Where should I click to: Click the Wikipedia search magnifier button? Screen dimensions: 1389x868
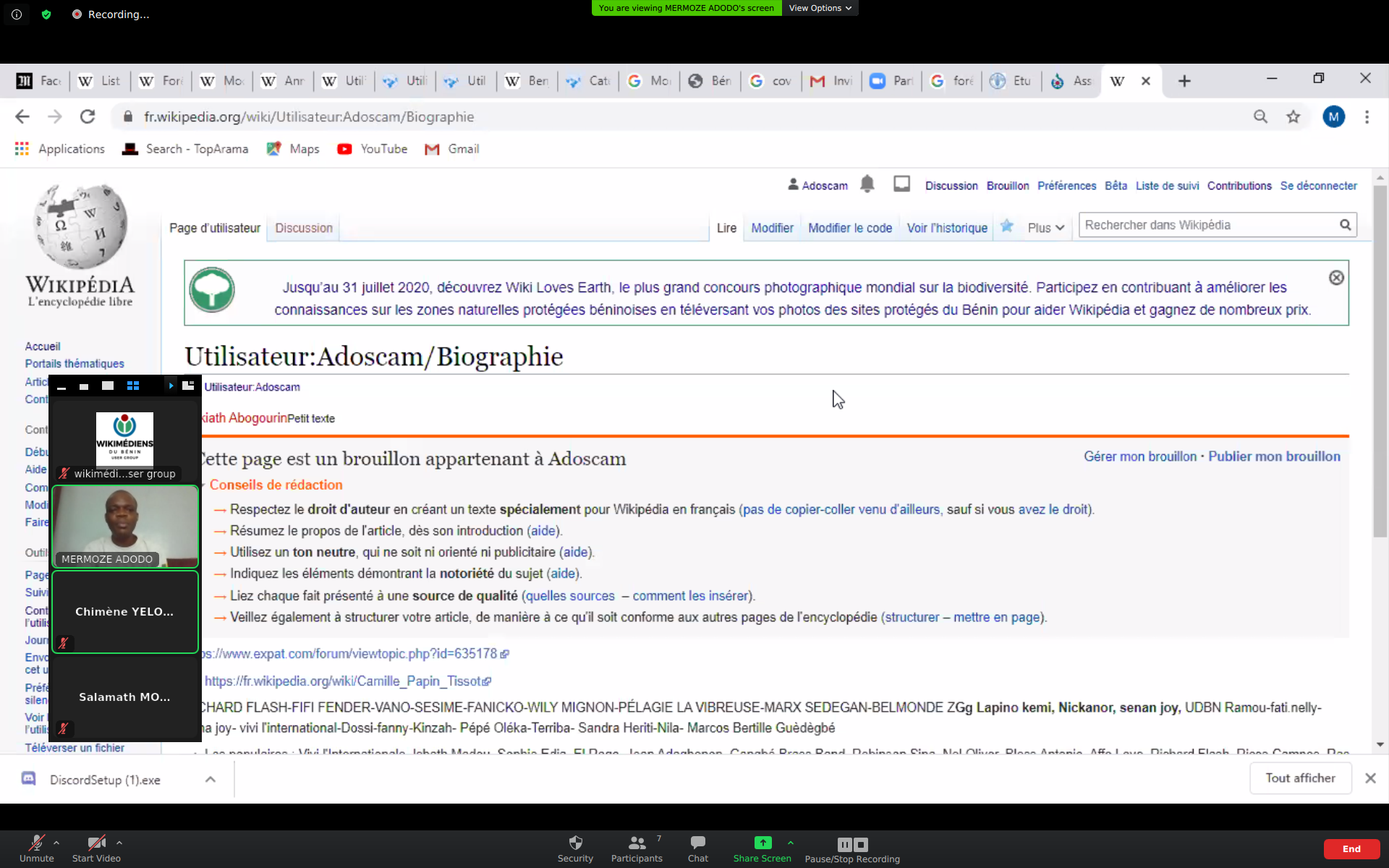(x=1345, y=225)
